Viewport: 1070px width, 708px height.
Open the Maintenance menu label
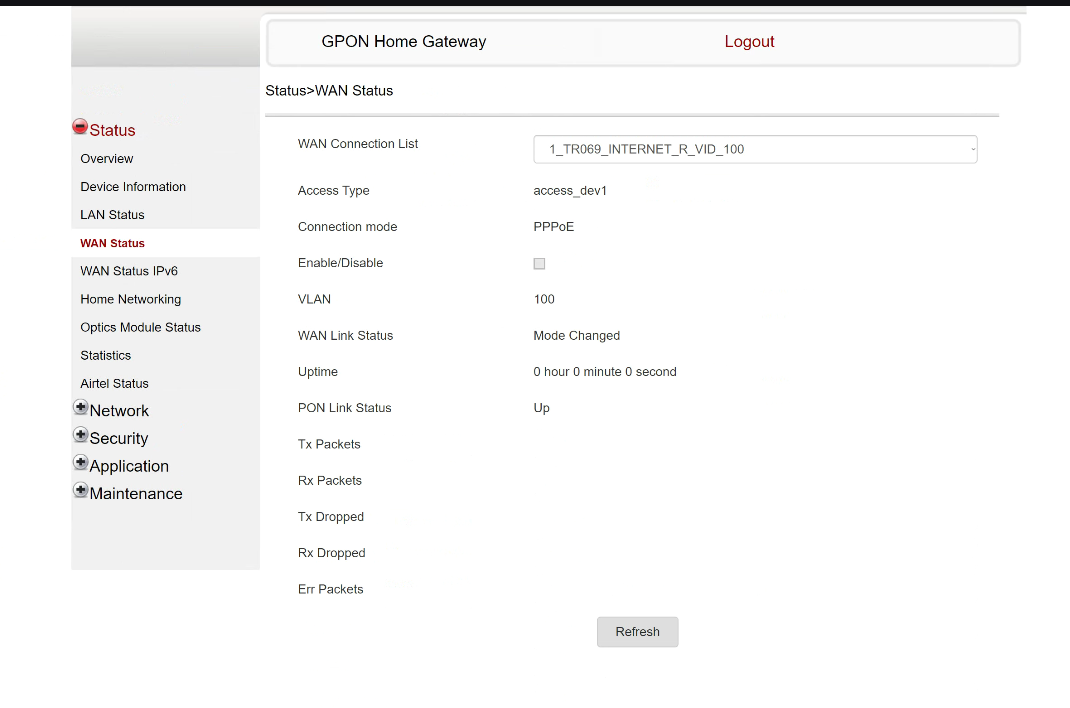[x=136, y=494]
